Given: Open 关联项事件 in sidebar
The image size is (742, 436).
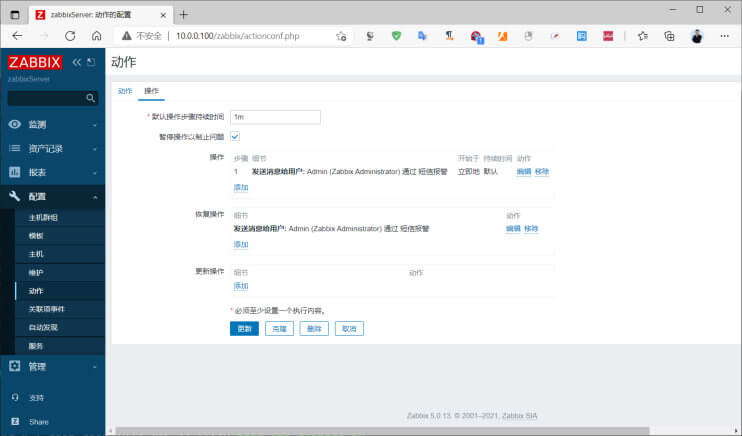Looking at the screenshot, I should (46, 309).
